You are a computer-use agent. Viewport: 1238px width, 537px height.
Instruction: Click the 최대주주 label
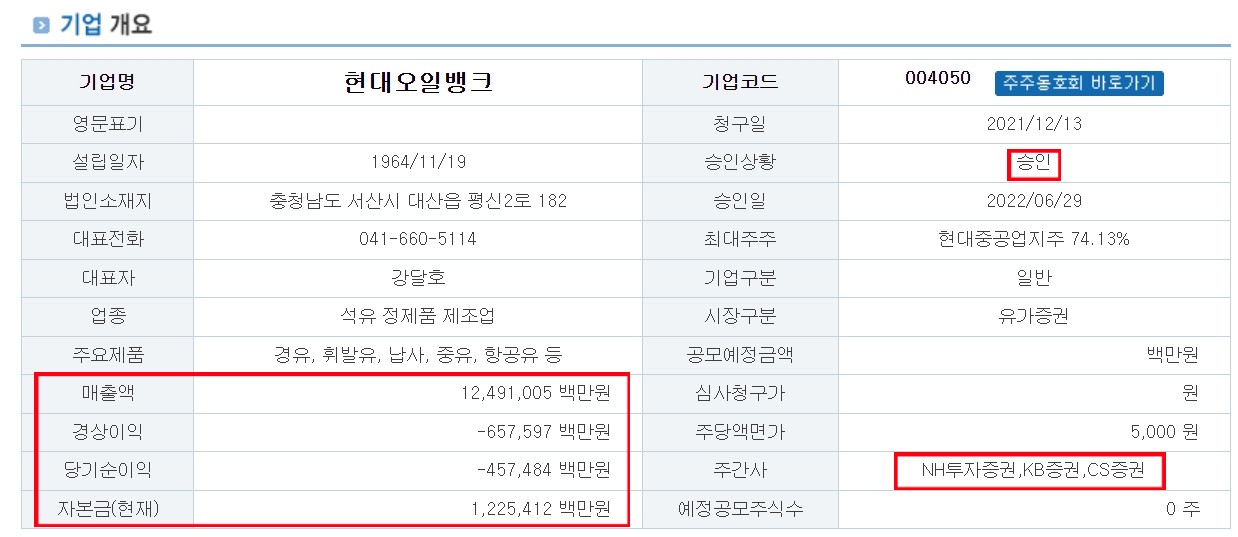(x=740, y=240)
